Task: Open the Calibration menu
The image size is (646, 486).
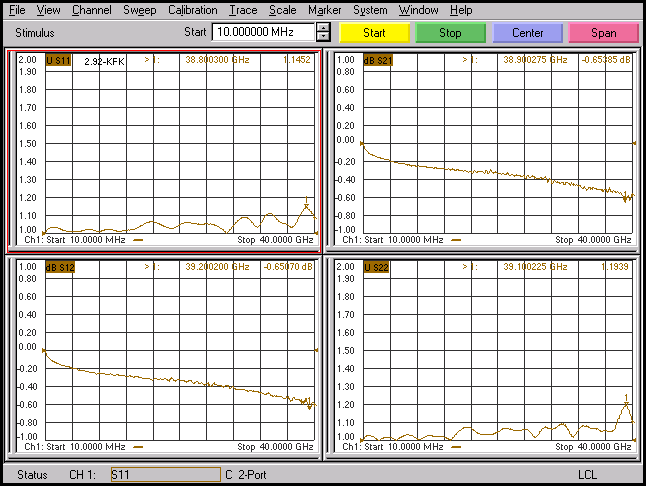Action: tap(192, 10)
